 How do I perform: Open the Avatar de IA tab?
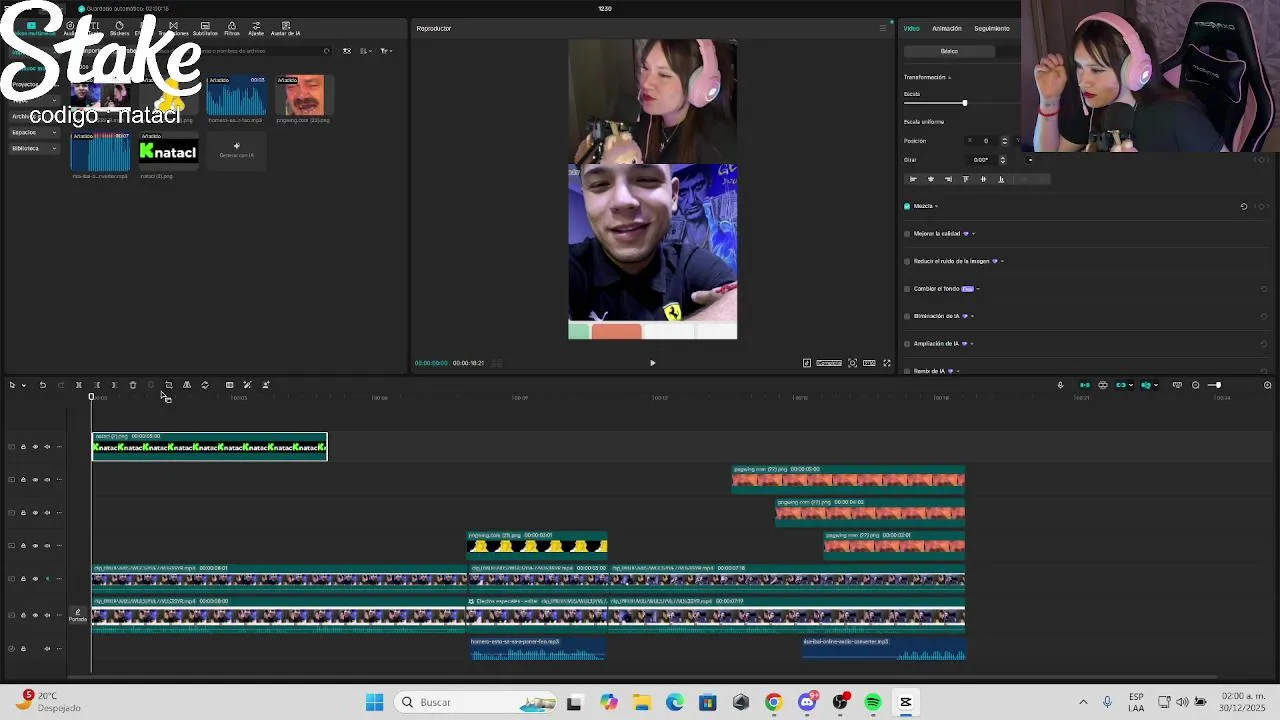point(286,28)
